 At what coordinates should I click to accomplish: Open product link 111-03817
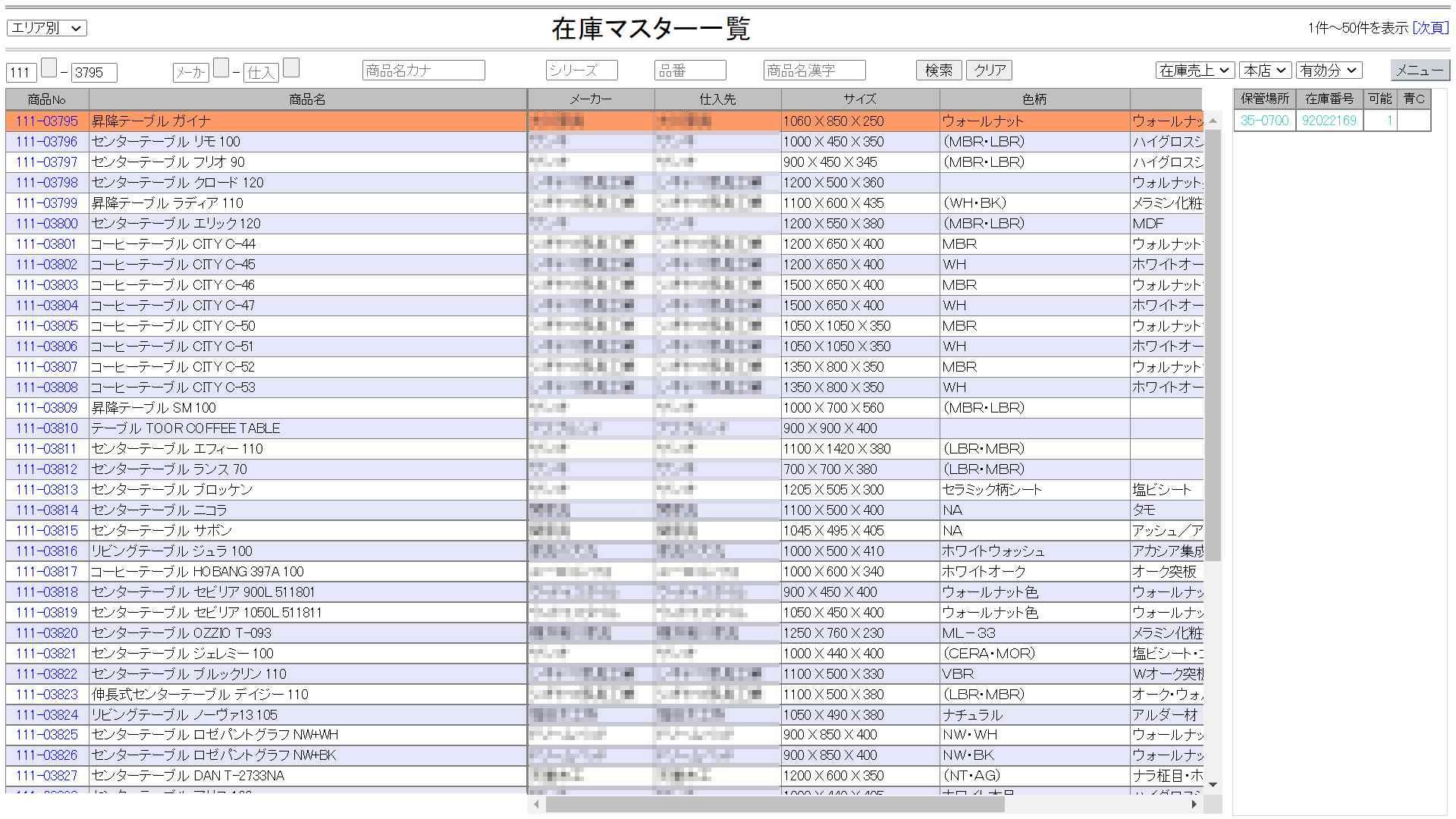pyautogui.click(x=47, y=572)
